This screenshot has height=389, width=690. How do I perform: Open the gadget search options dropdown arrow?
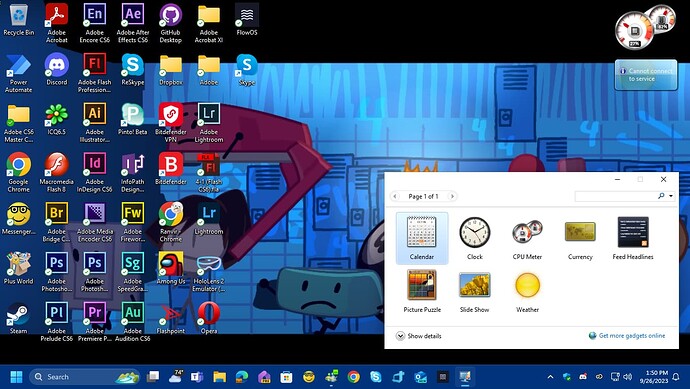[671, 196]
